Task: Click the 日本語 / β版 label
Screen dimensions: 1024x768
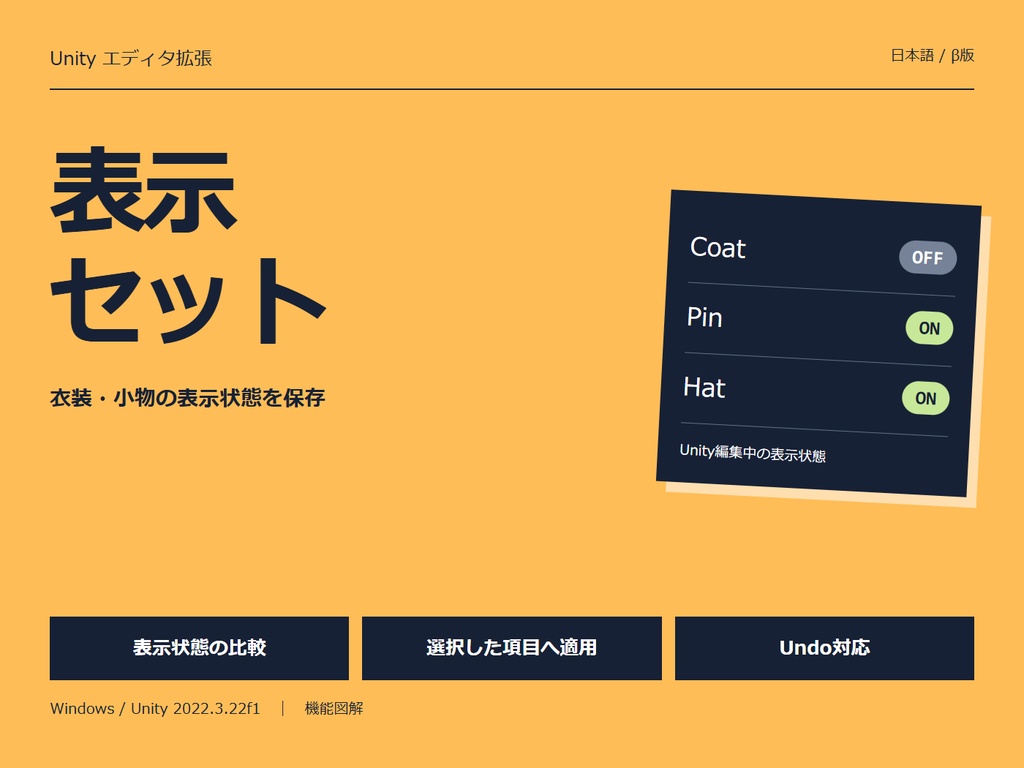Action: [x=933, y=56]
